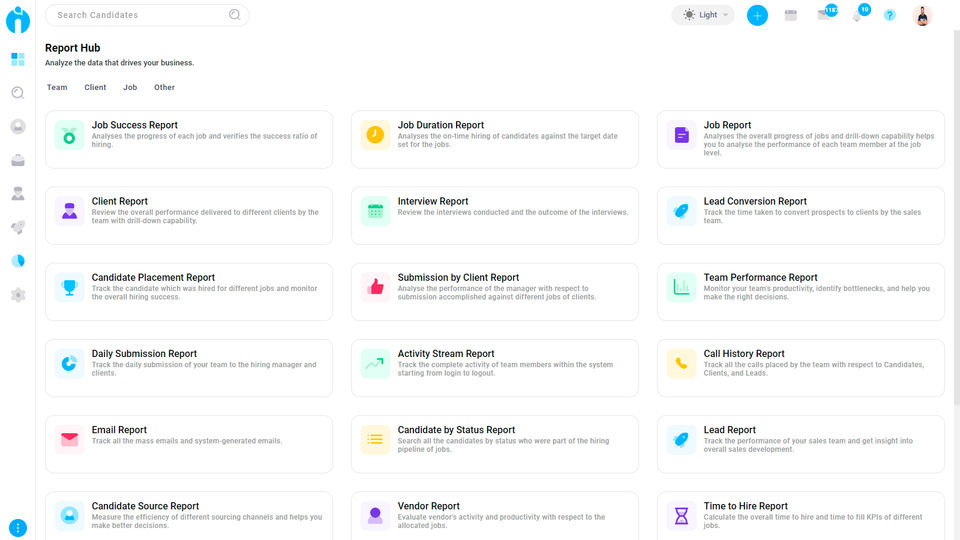
Task: Open the Candidate Source Report title
Action: pos(145,506)
